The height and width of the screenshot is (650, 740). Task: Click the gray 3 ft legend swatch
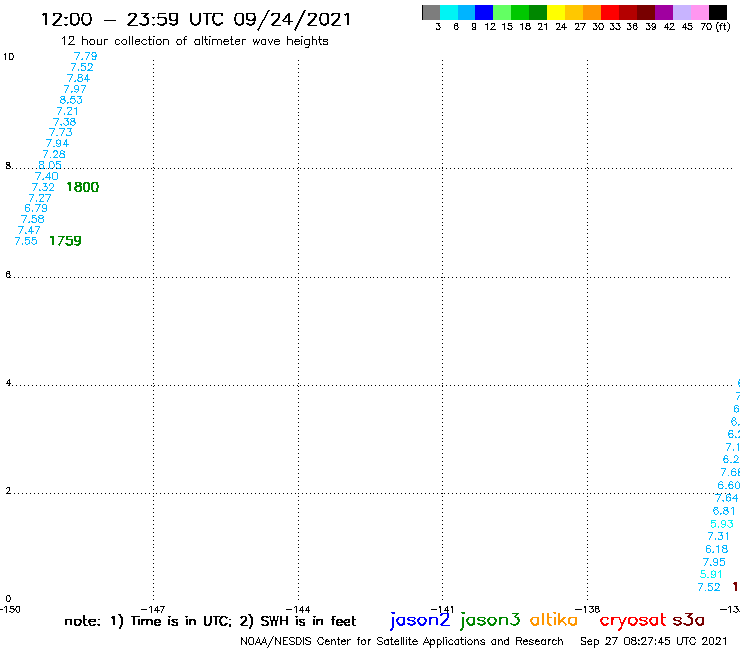tap(431, 12)
